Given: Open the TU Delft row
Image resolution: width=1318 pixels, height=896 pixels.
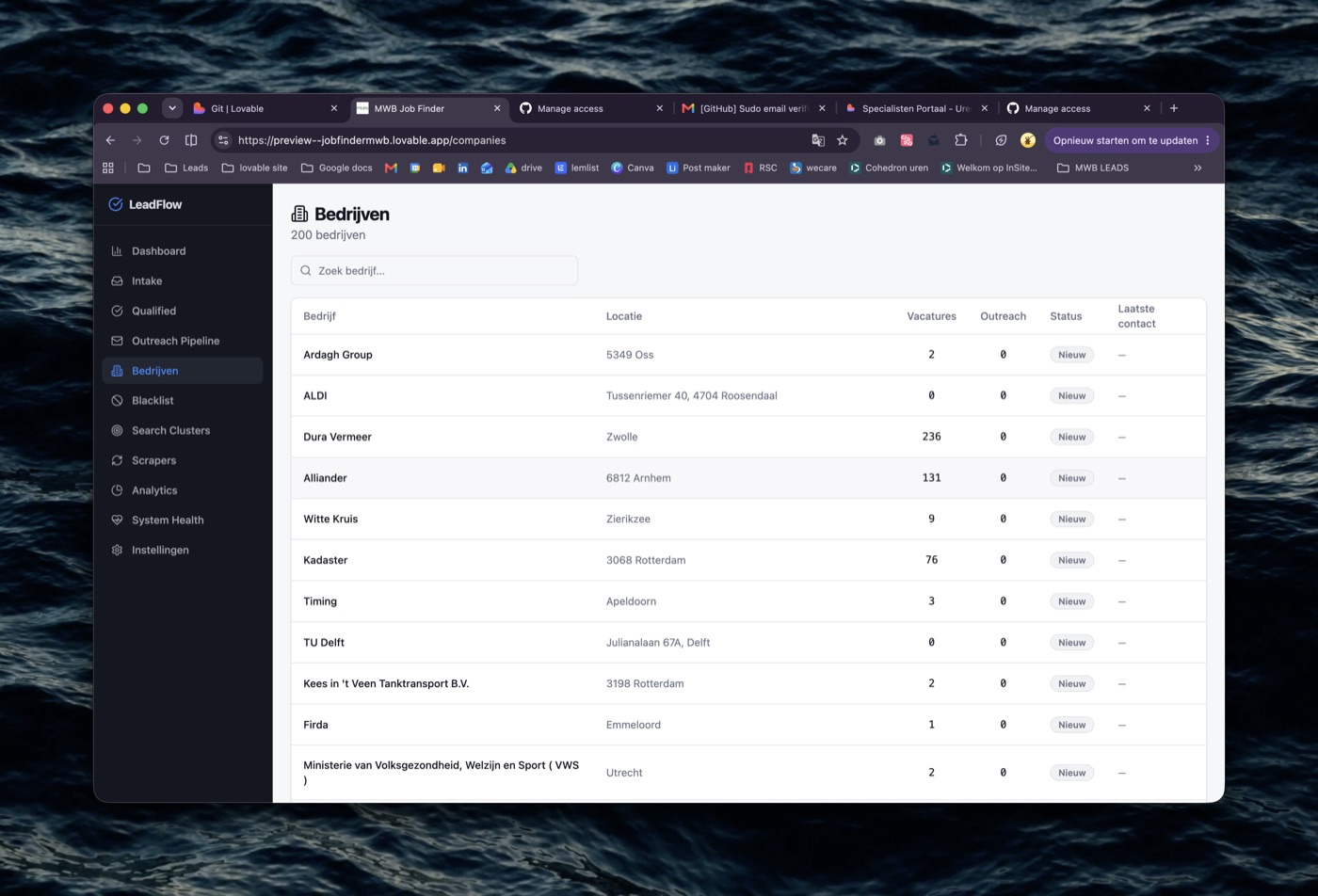Looking at the screenshot, I should click(748, 642).
